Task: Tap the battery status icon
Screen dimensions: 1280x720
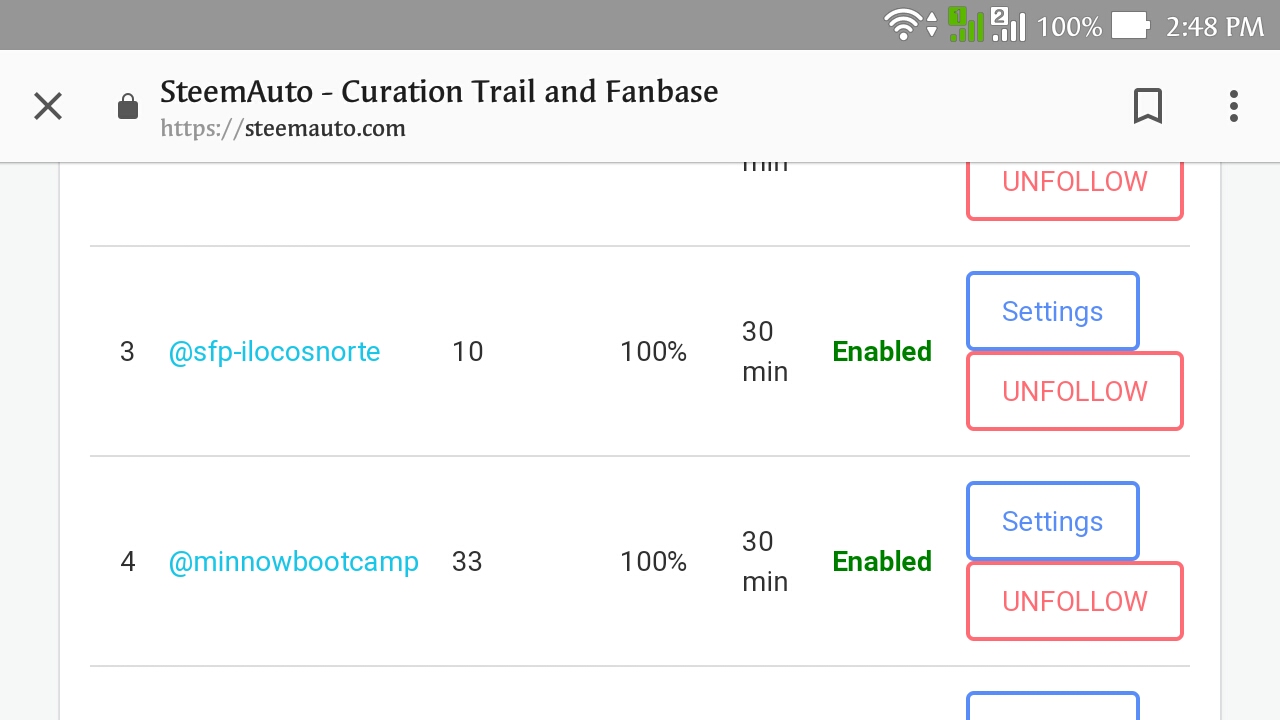Action: [x=1131, y=26]
